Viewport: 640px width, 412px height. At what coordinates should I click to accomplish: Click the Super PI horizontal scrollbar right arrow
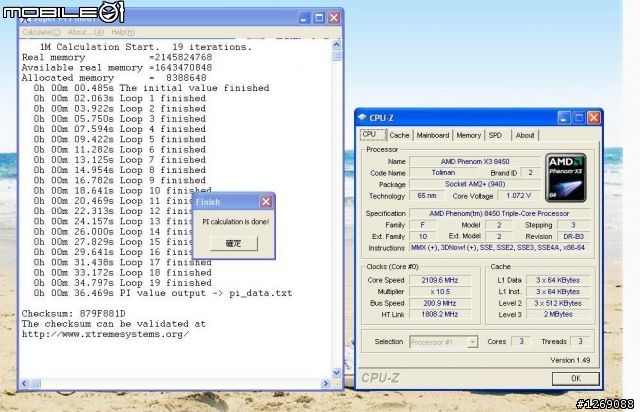tap(326, 383)
